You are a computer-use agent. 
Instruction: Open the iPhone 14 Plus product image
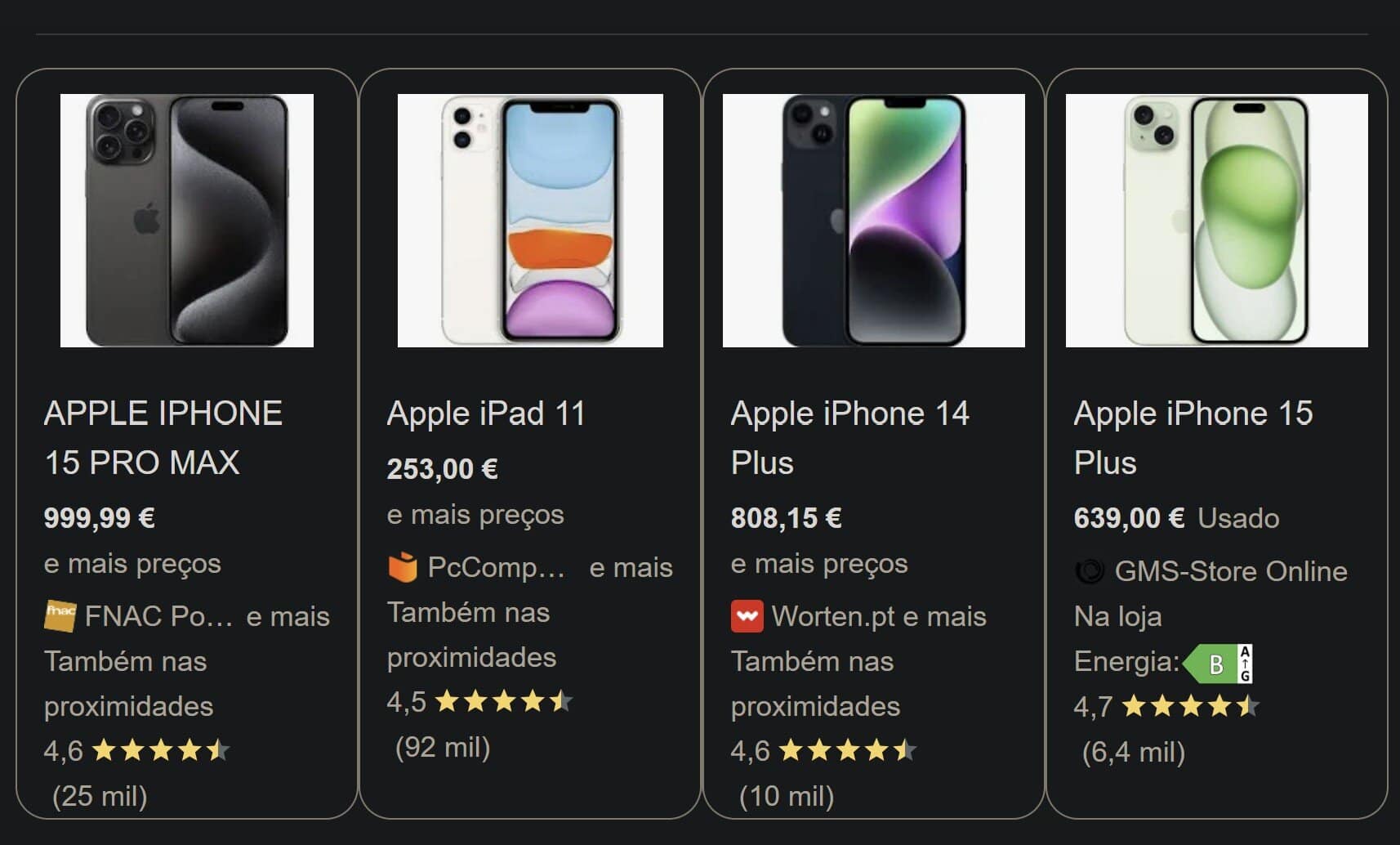click(873, 221)
